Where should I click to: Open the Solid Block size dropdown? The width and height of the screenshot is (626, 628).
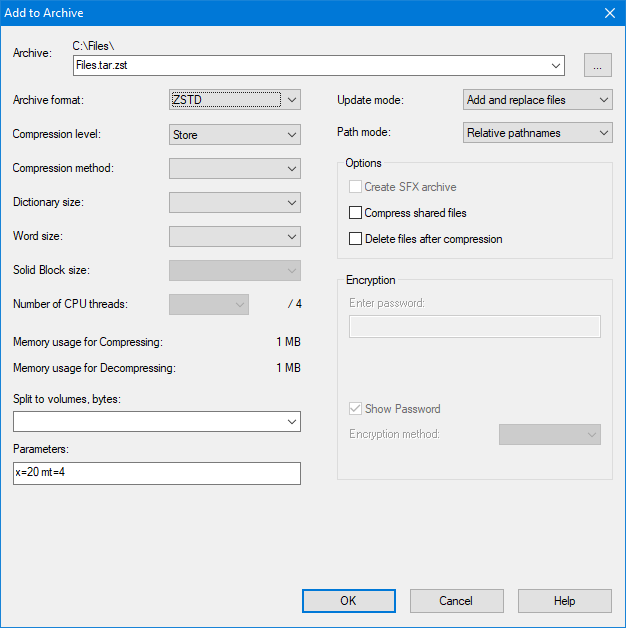tap(235, 271)
